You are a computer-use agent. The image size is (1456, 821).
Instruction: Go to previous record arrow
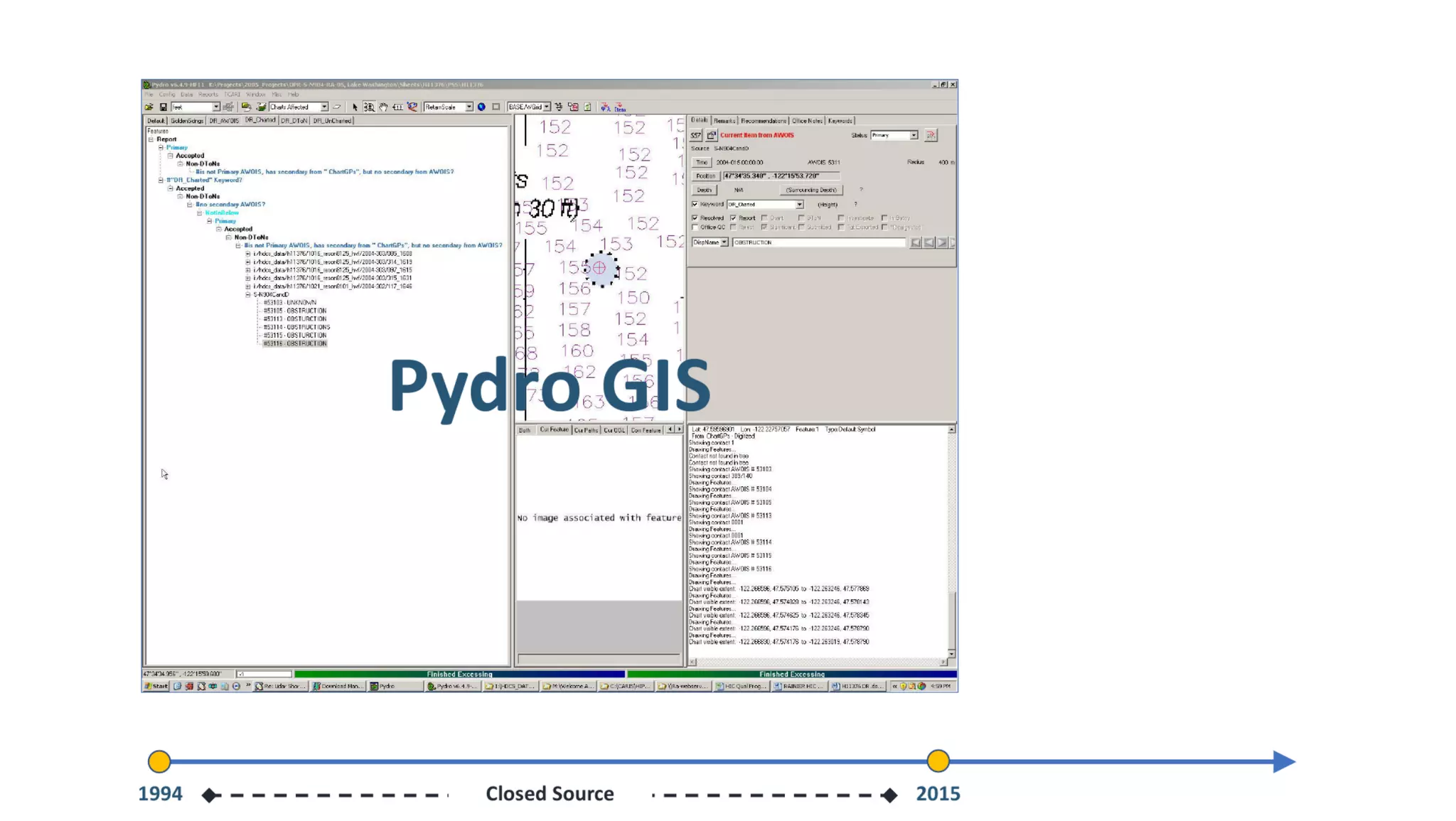click(x=929, y=243)
